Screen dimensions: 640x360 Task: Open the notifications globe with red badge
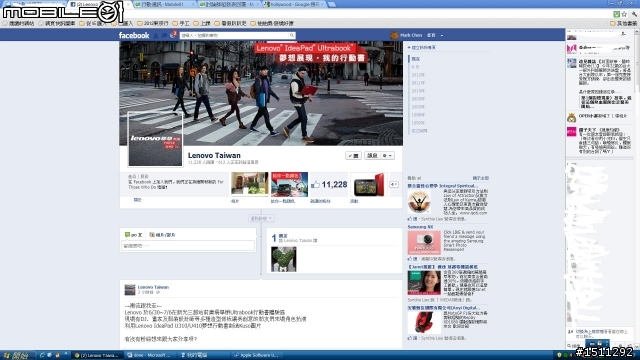[x=173, y=35]
